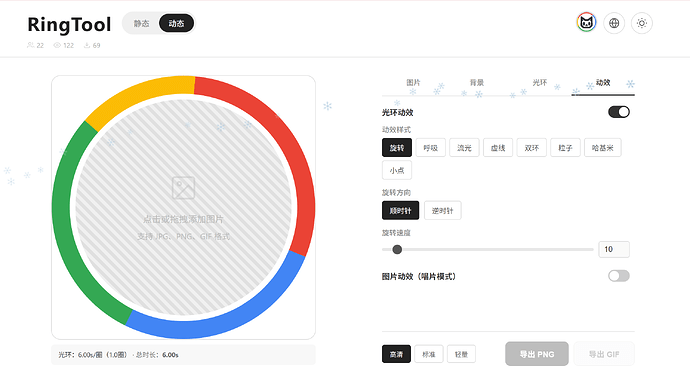
Task: Click the eye views icon showing 122
Action: coord(57,45)
